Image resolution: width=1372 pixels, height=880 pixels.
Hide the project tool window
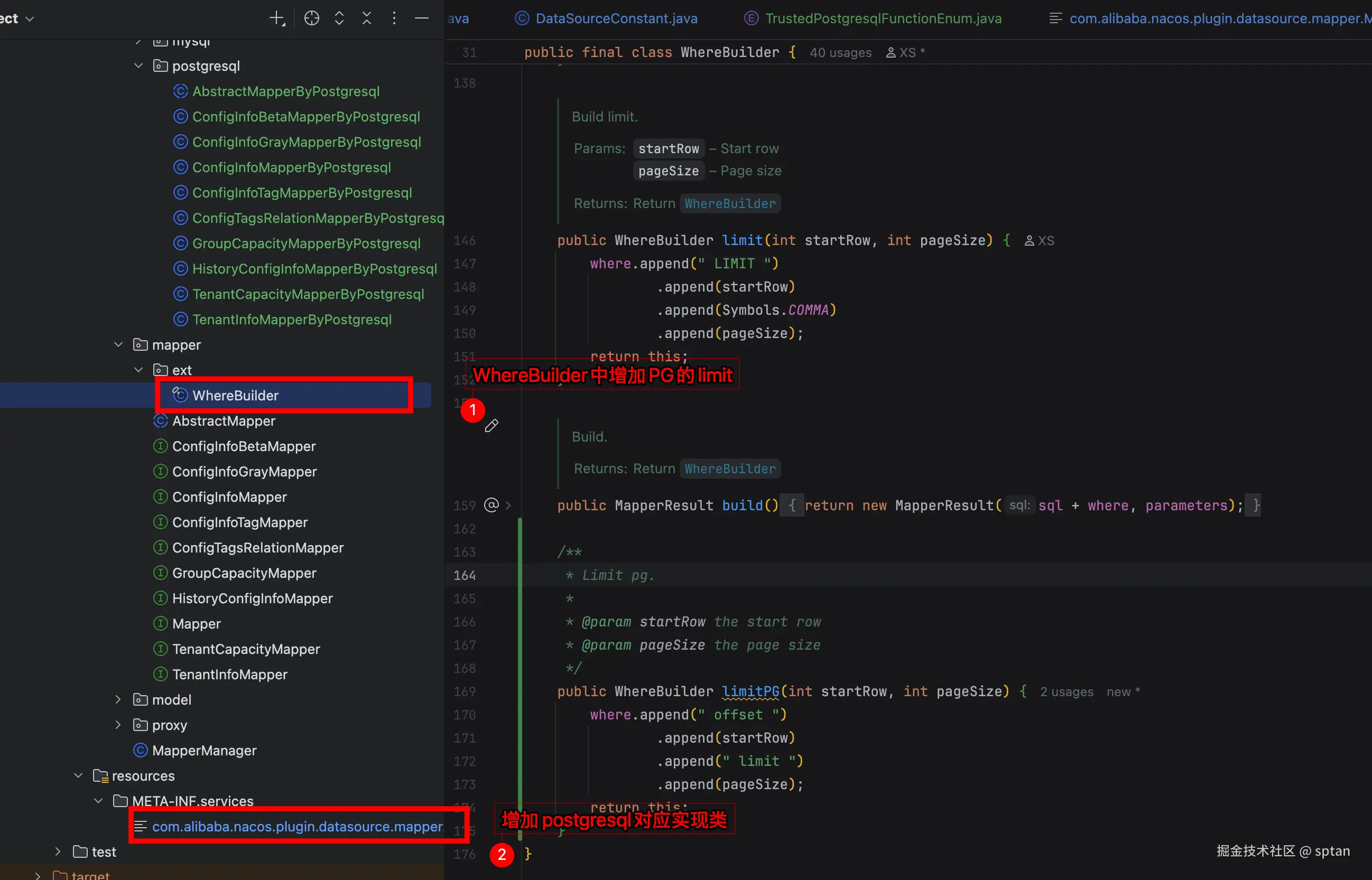click(x=421, y=18)
